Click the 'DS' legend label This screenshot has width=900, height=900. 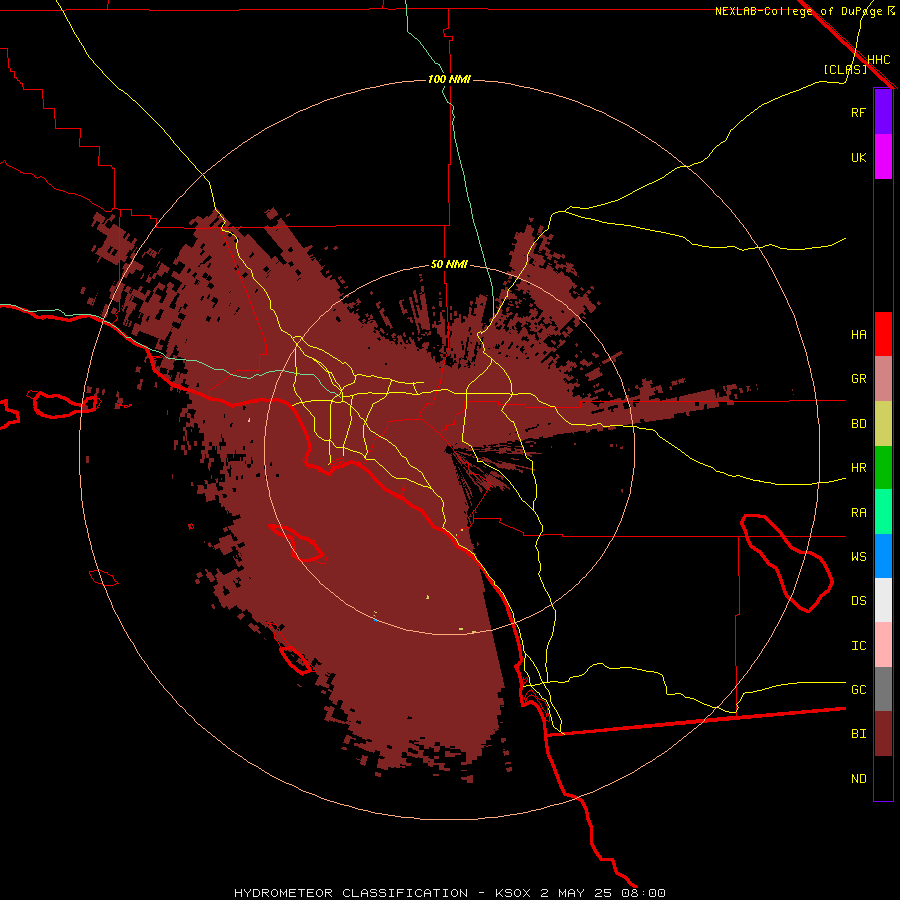[858, 601]
